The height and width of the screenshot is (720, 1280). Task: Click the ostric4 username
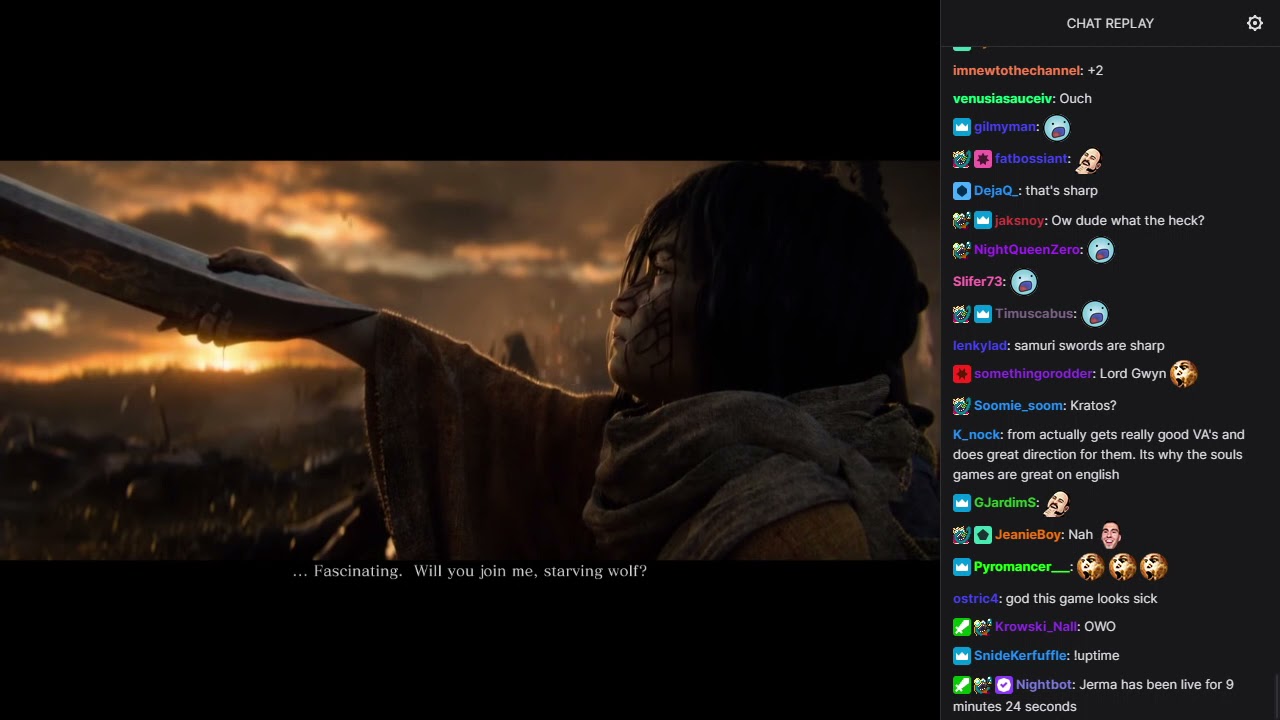click(x=975, y=599)
